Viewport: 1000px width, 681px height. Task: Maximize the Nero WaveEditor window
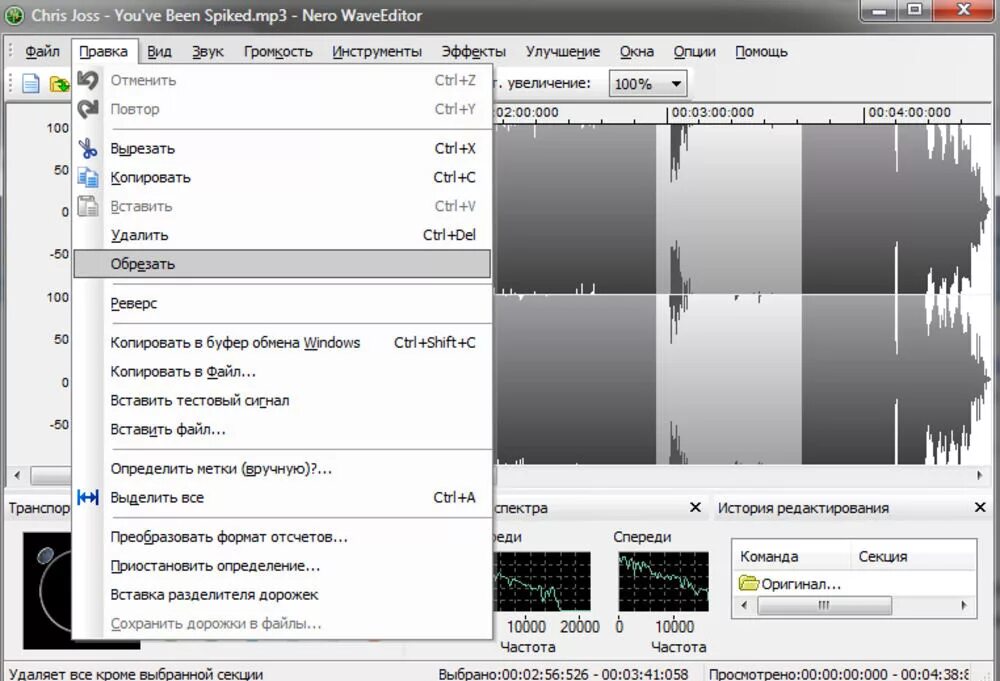[915, 11]
